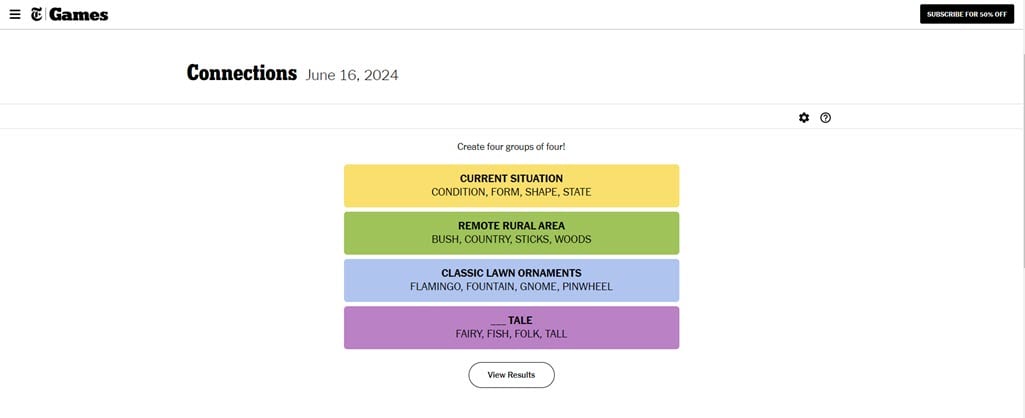Click the words Bush, Country, Sticks, Woods
This screenshot has height=418, width=1025.
(511, 239)
